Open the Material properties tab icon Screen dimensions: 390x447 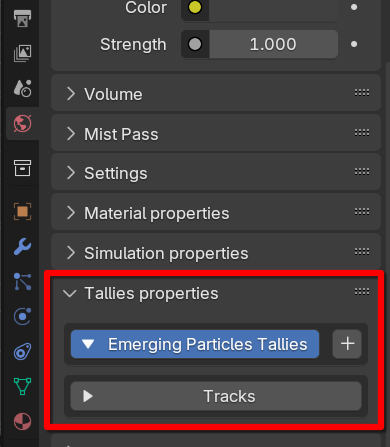(x=22, y=421)
